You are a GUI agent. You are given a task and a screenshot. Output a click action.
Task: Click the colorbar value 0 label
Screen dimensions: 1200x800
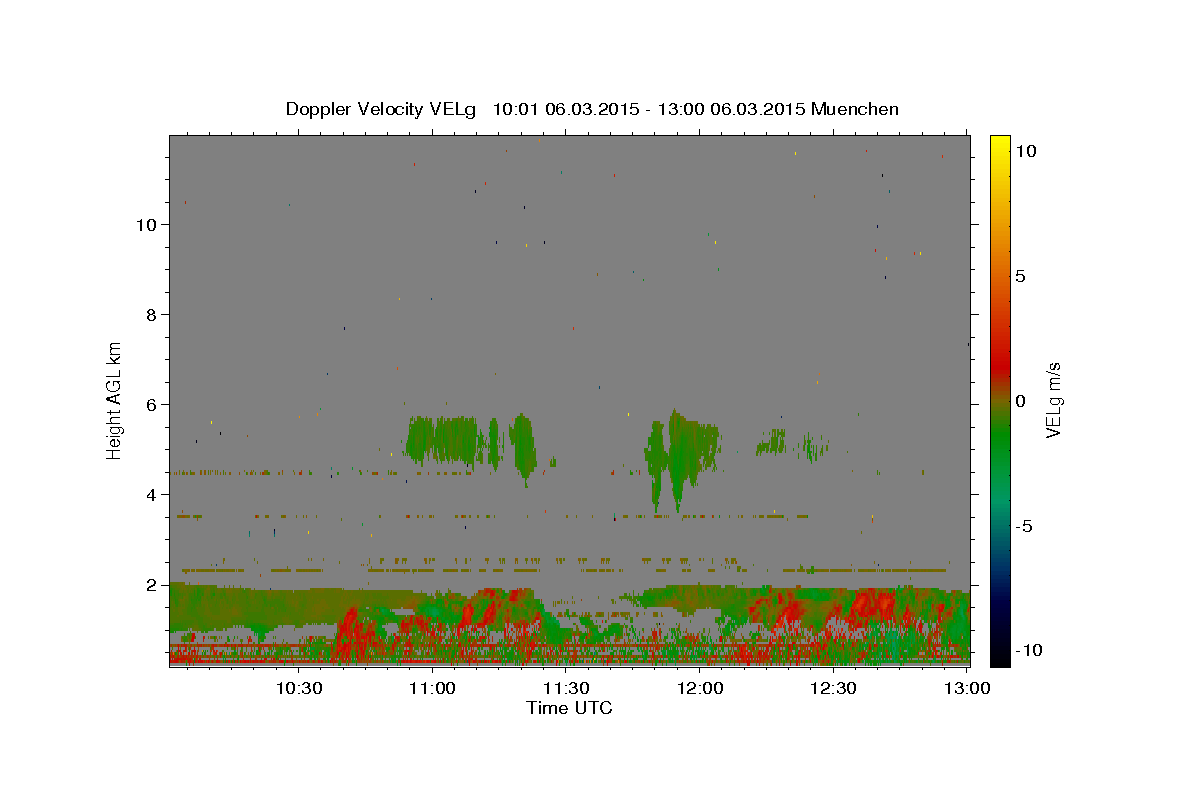[x=1020, y=401]
